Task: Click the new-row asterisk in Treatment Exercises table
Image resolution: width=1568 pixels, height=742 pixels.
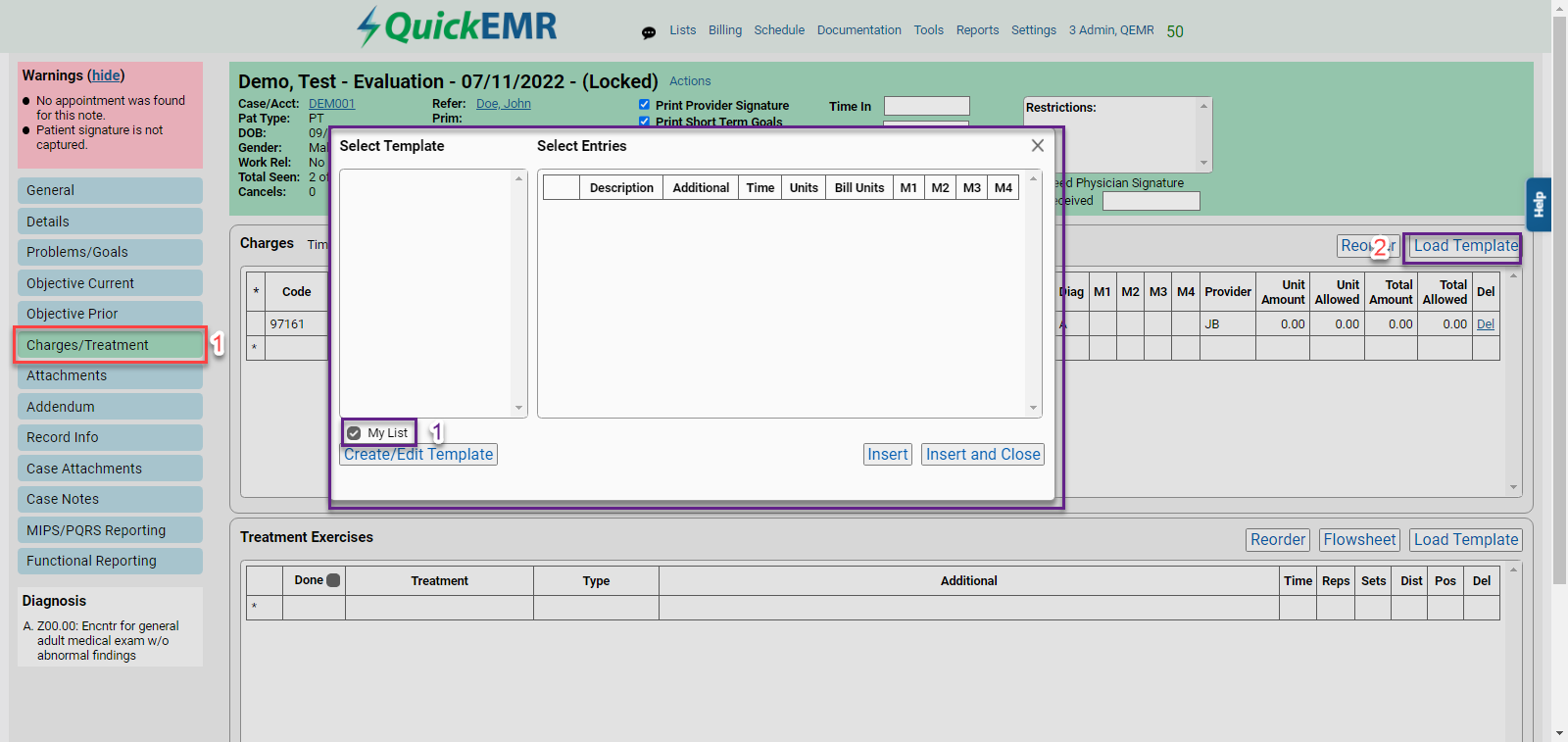Action: (254, 608)
